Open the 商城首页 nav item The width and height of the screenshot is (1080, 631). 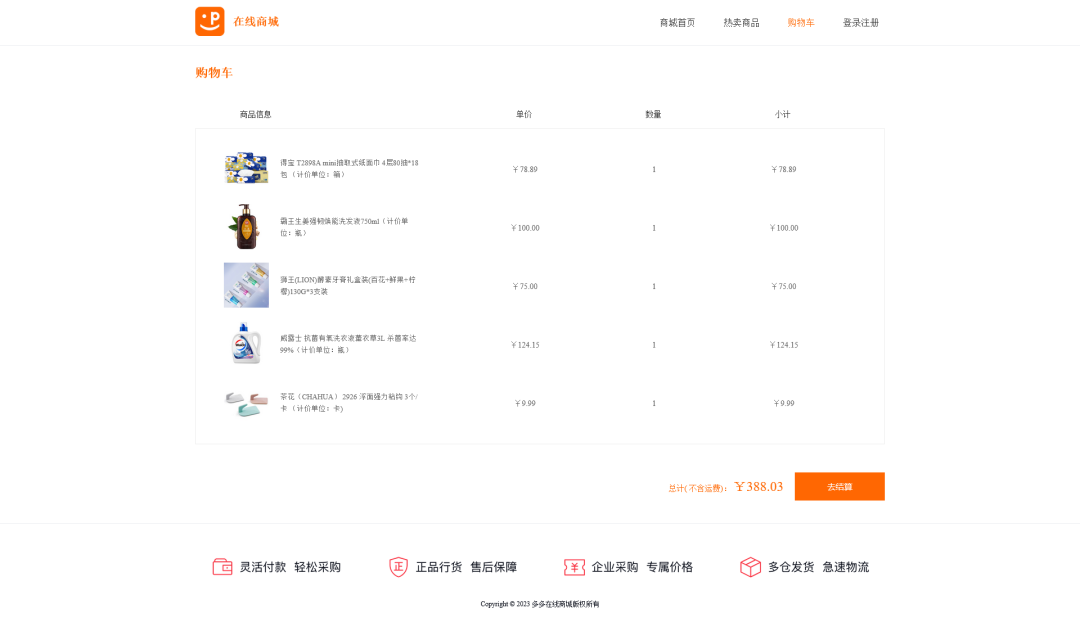point(677,23)
